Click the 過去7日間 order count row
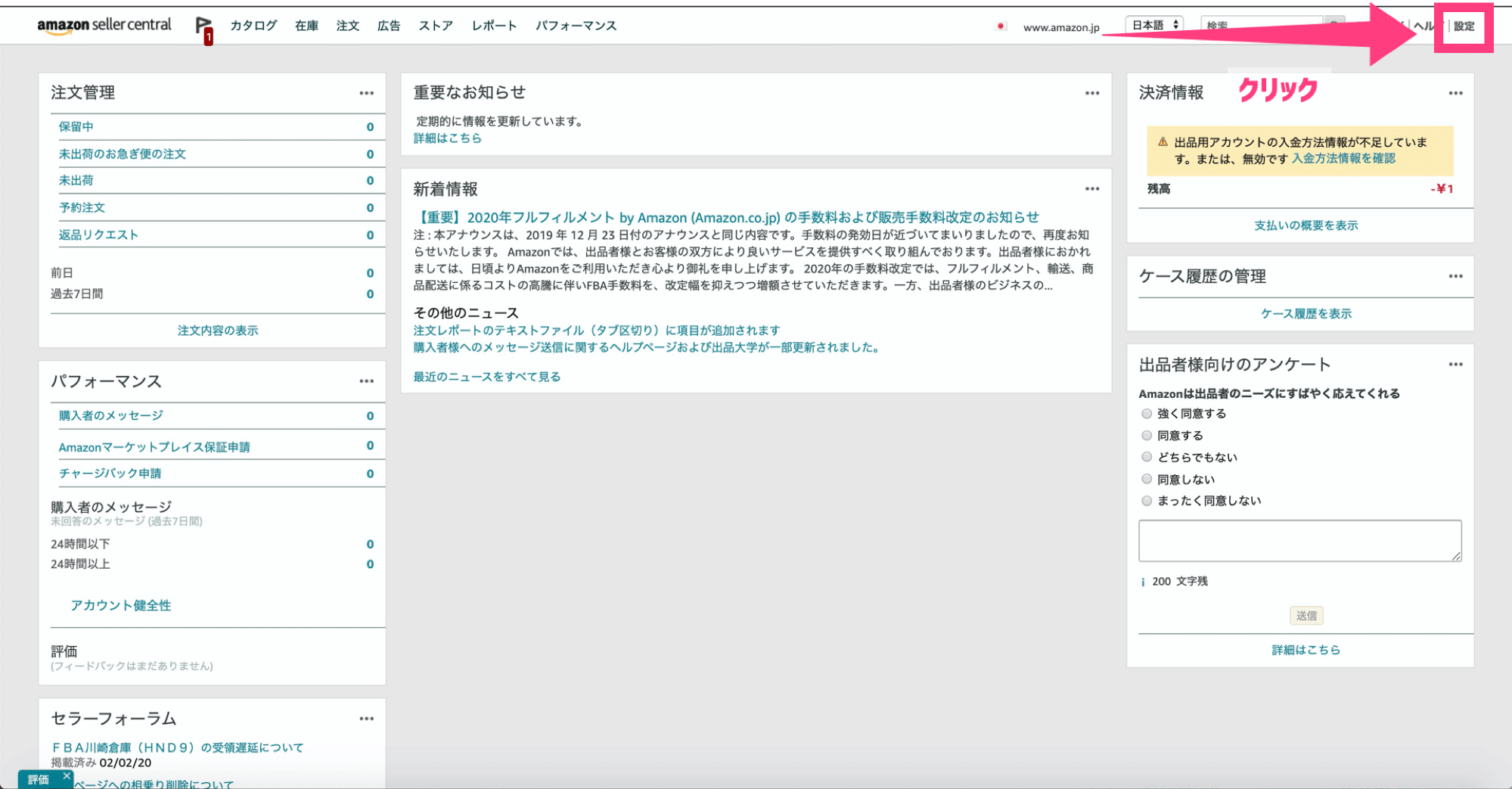This screenshot has height=789, width=1512. (x=213, y=294)
